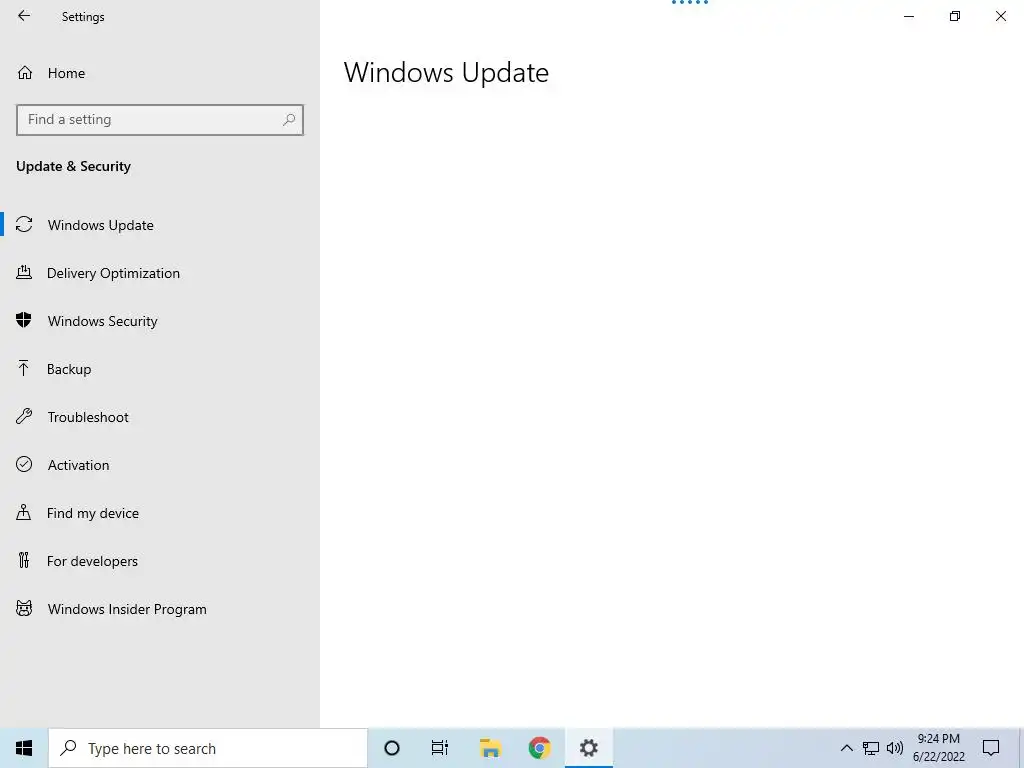This screenshot has width=1024, height=768.
Task: Open Windows Security page
Action: click(x=160, y=321)
